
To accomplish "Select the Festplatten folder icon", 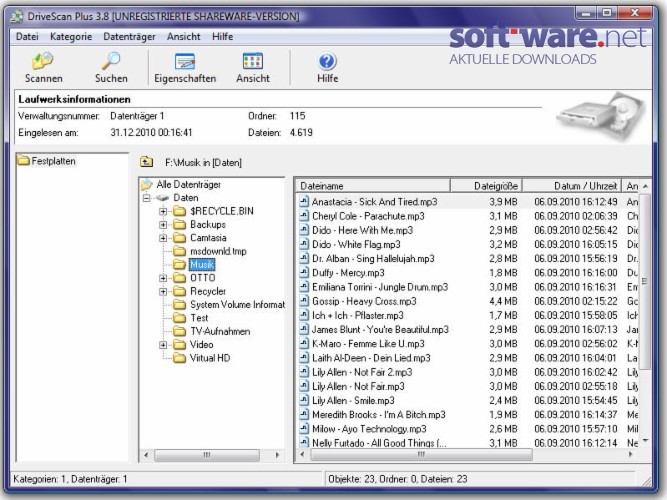I will pos(23,160).
